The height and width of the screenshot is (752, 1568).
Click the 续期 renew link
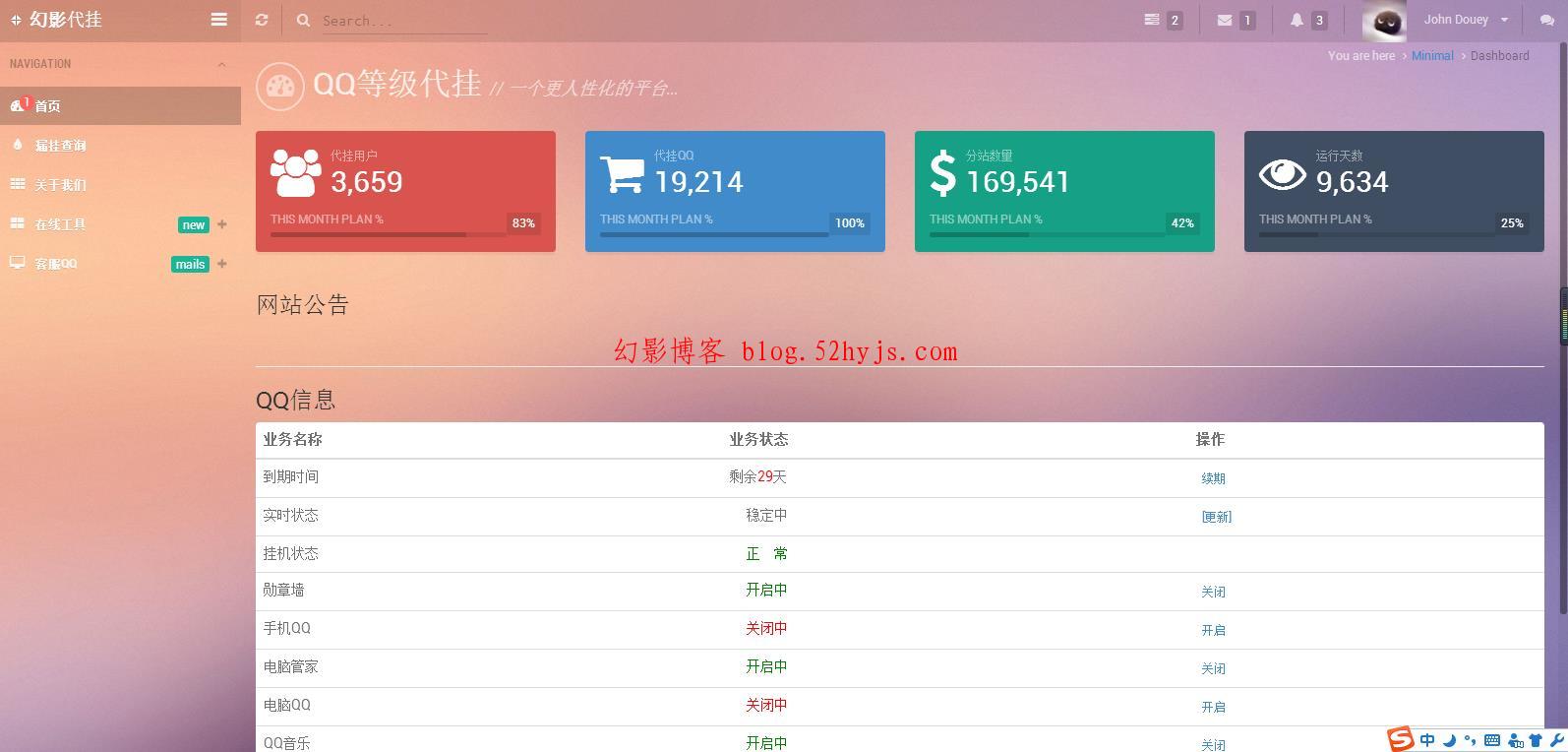tap(1213, 478)
